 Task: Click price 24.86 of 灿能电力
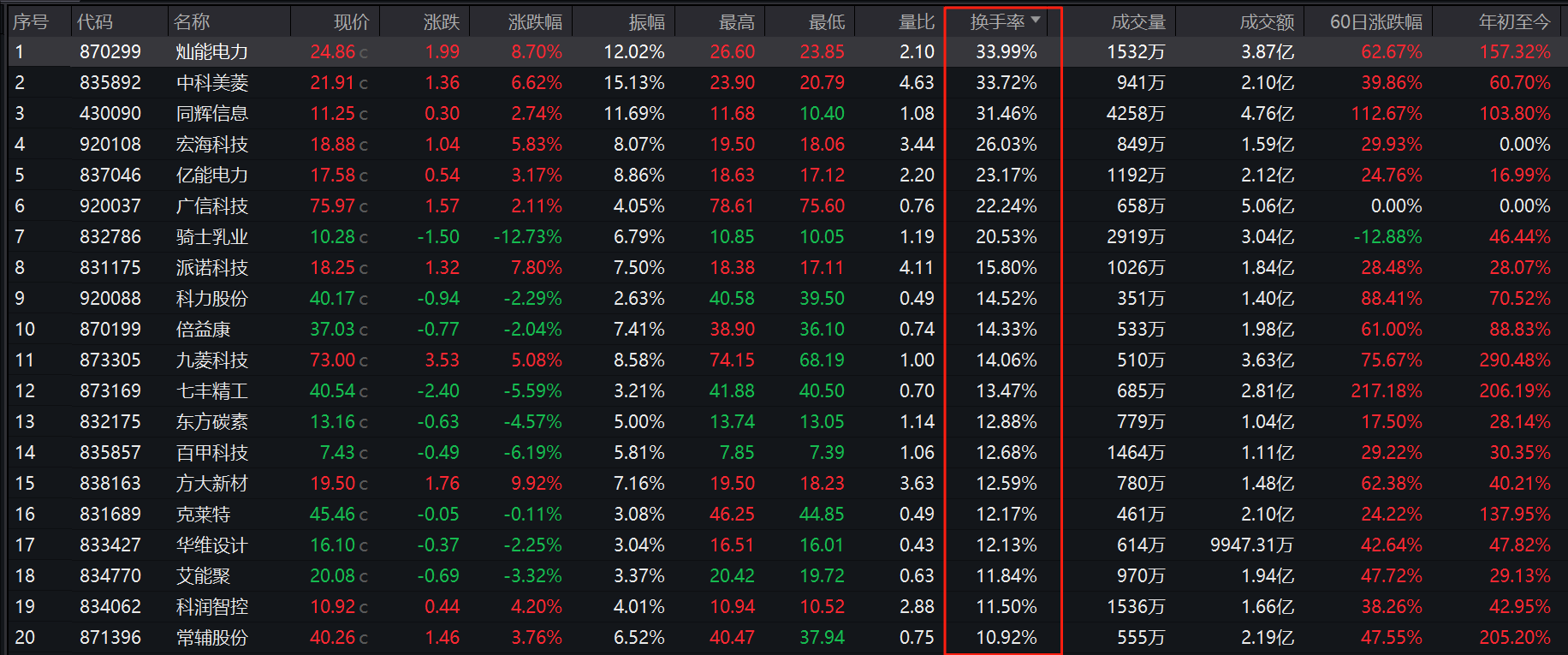point(333,51)
